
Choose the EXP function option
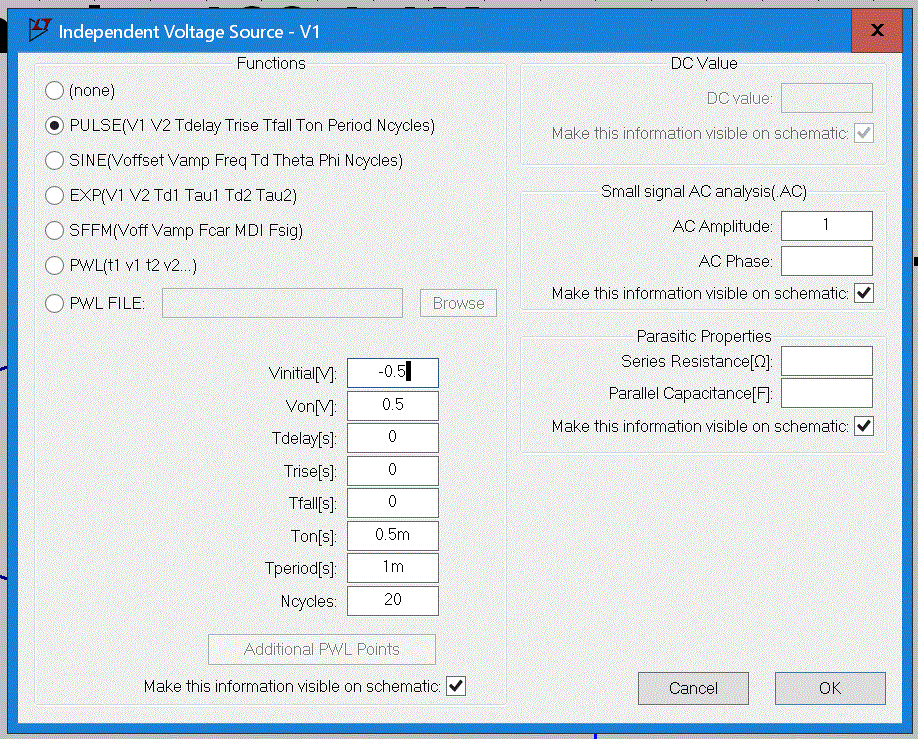54,195
